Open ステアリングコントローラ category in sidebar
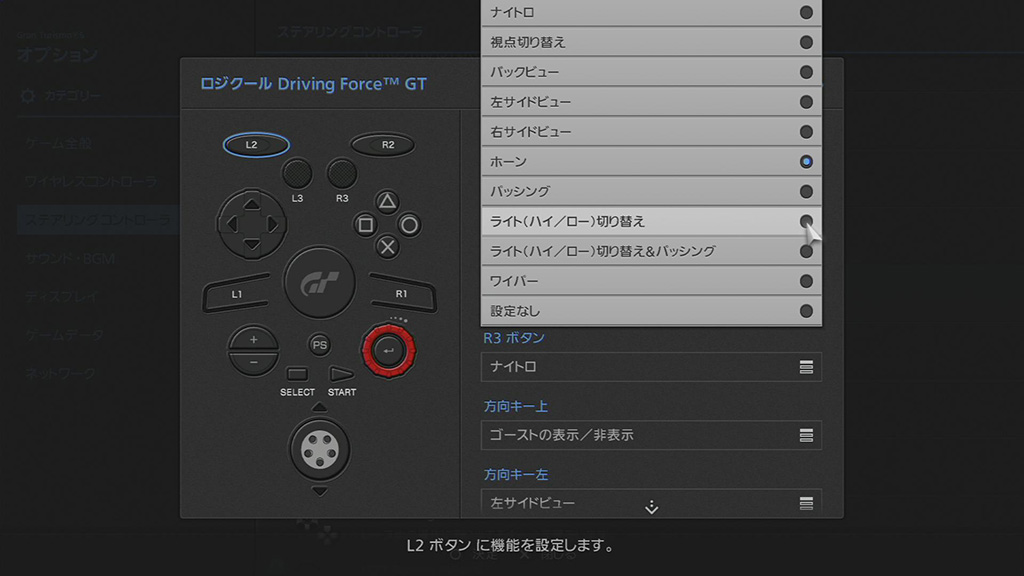The width and height of the screenshot is (1024, 576). click(x=99, y=220)
